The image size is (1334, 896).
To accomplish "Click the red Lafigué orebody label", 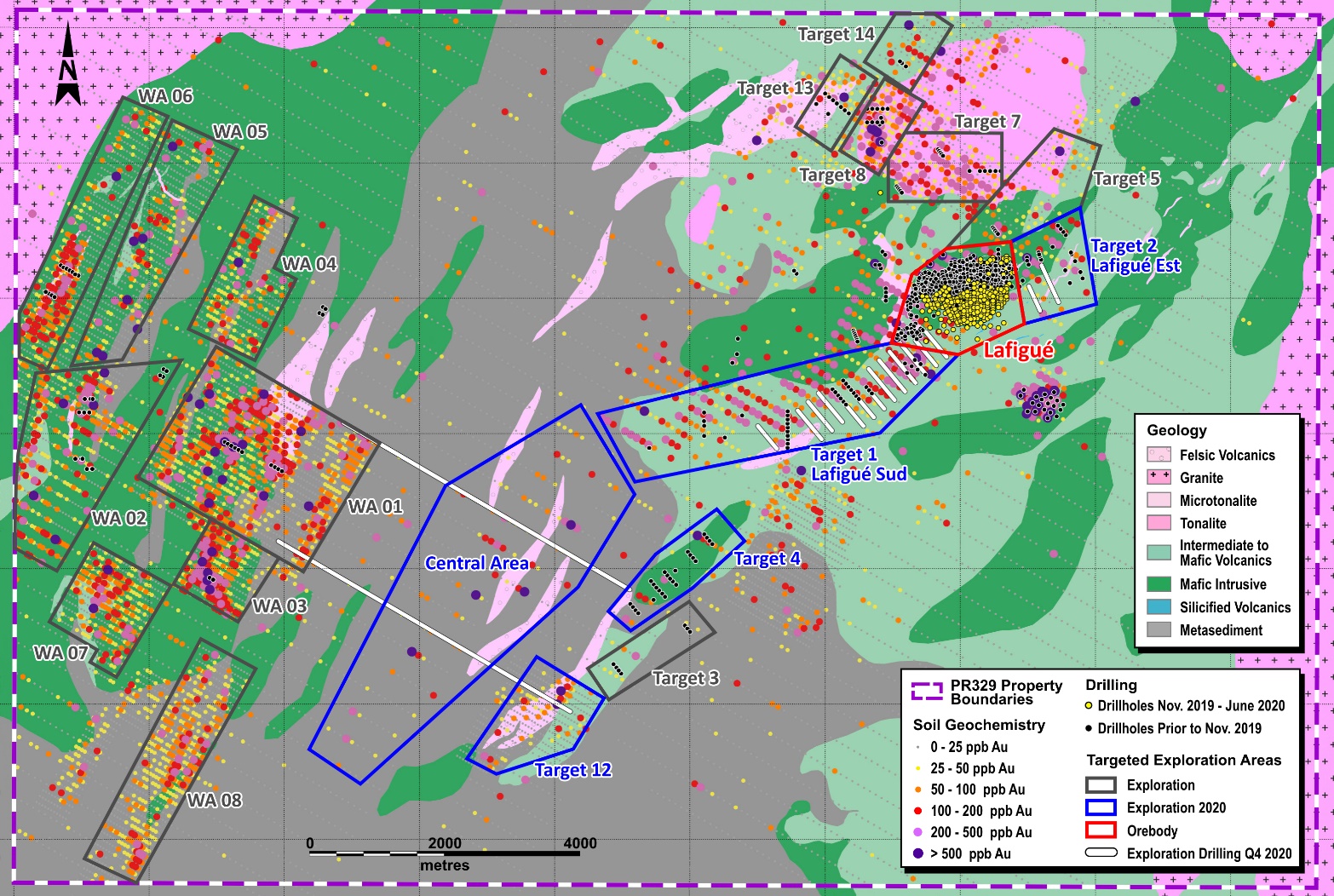I will pos(1018,350).
